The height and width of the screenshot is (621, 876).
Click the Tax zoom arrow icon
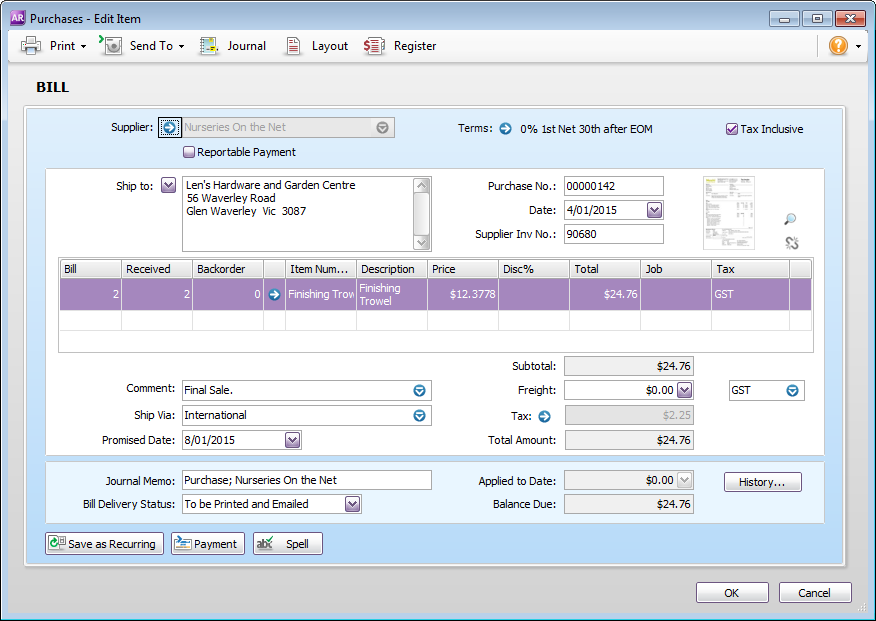(545, 416)
